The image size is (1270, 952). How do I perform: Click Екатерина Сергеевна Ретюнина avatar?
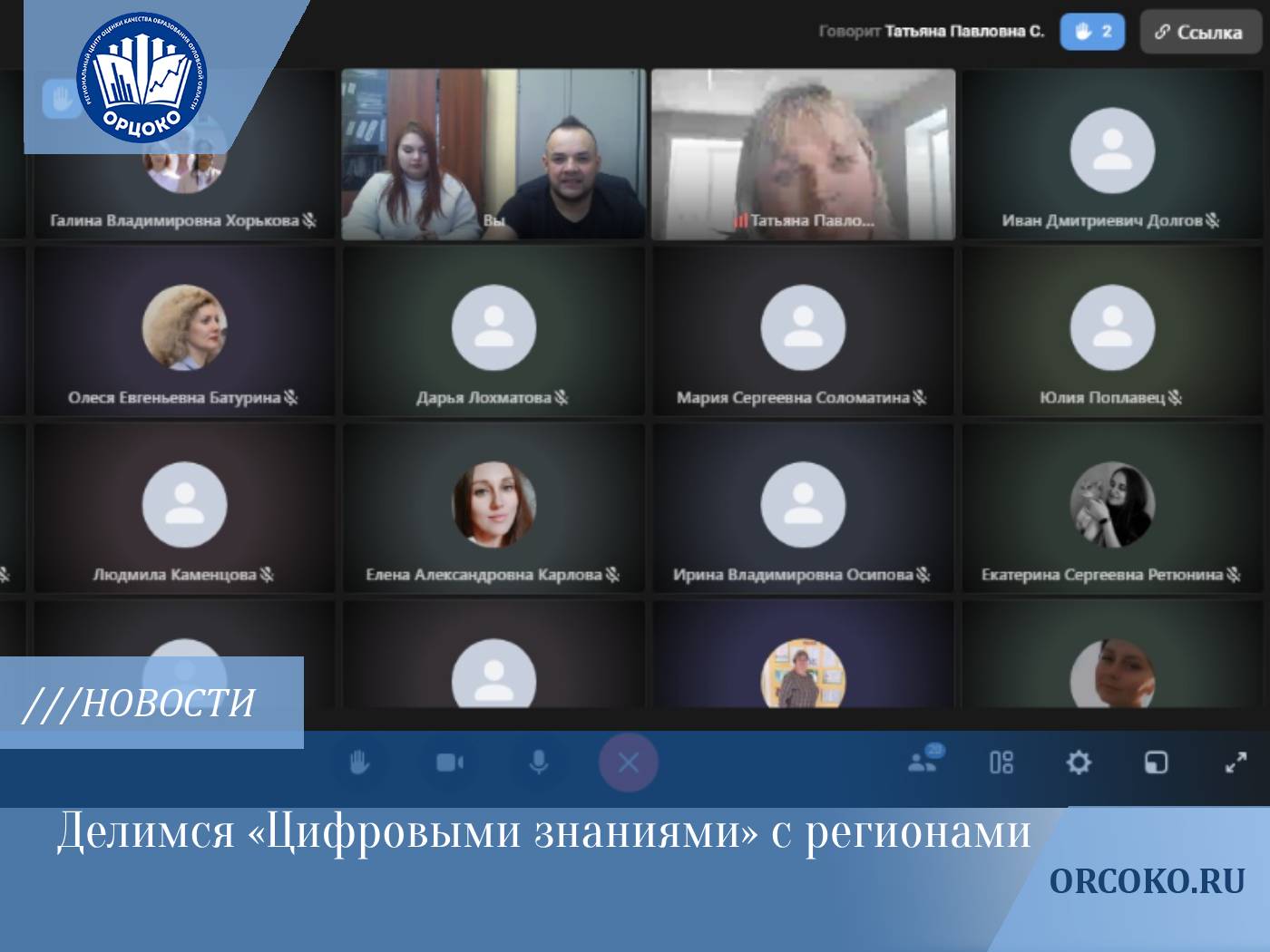[1111, 504]
